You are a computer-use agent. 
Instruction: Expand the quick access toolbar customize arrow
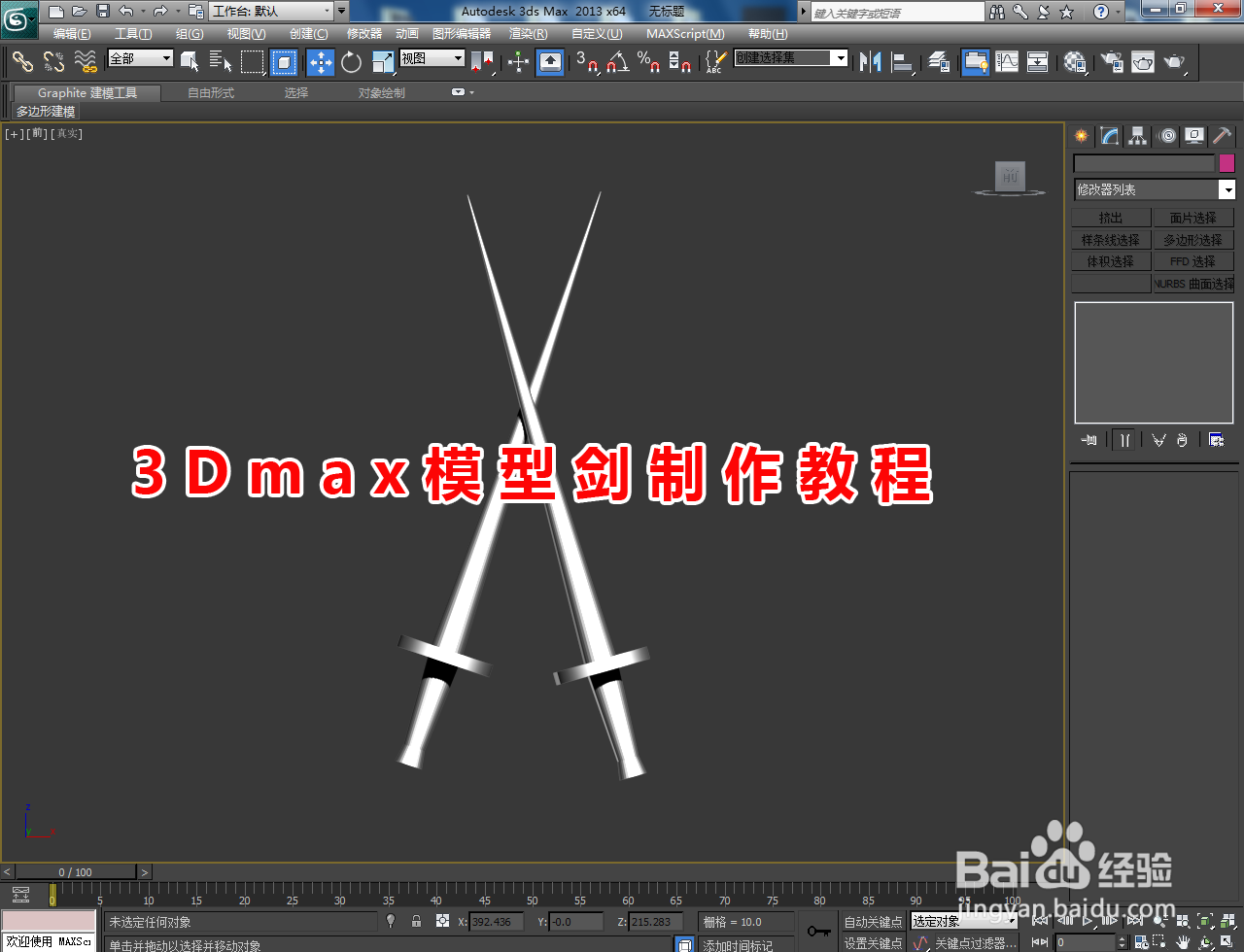coord(341,12)
